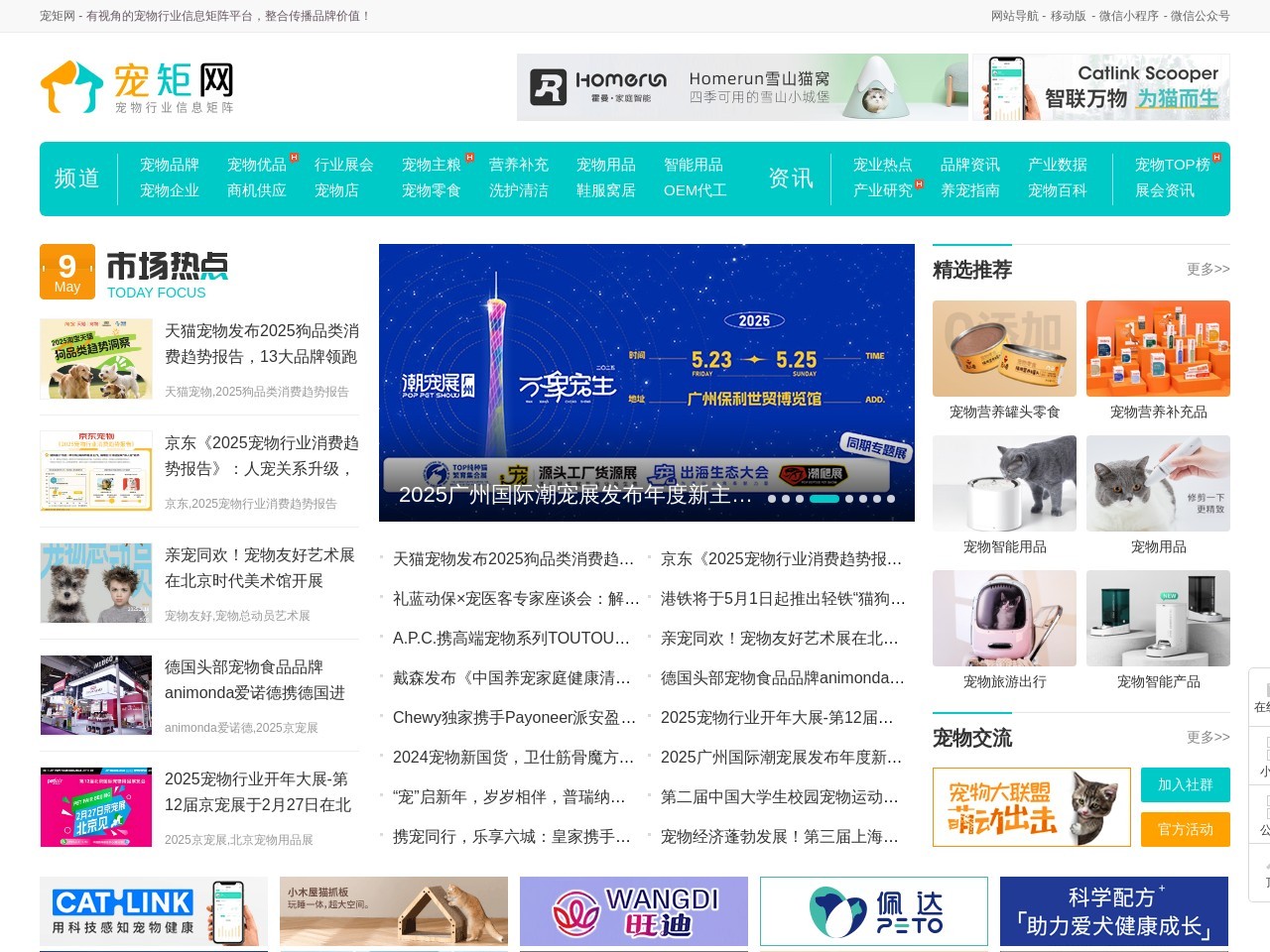Screen dimensions: 1270x952
Task: Open 微信小程序 link in top bar
Action: pyautogui.click(x=1128, y=16)
